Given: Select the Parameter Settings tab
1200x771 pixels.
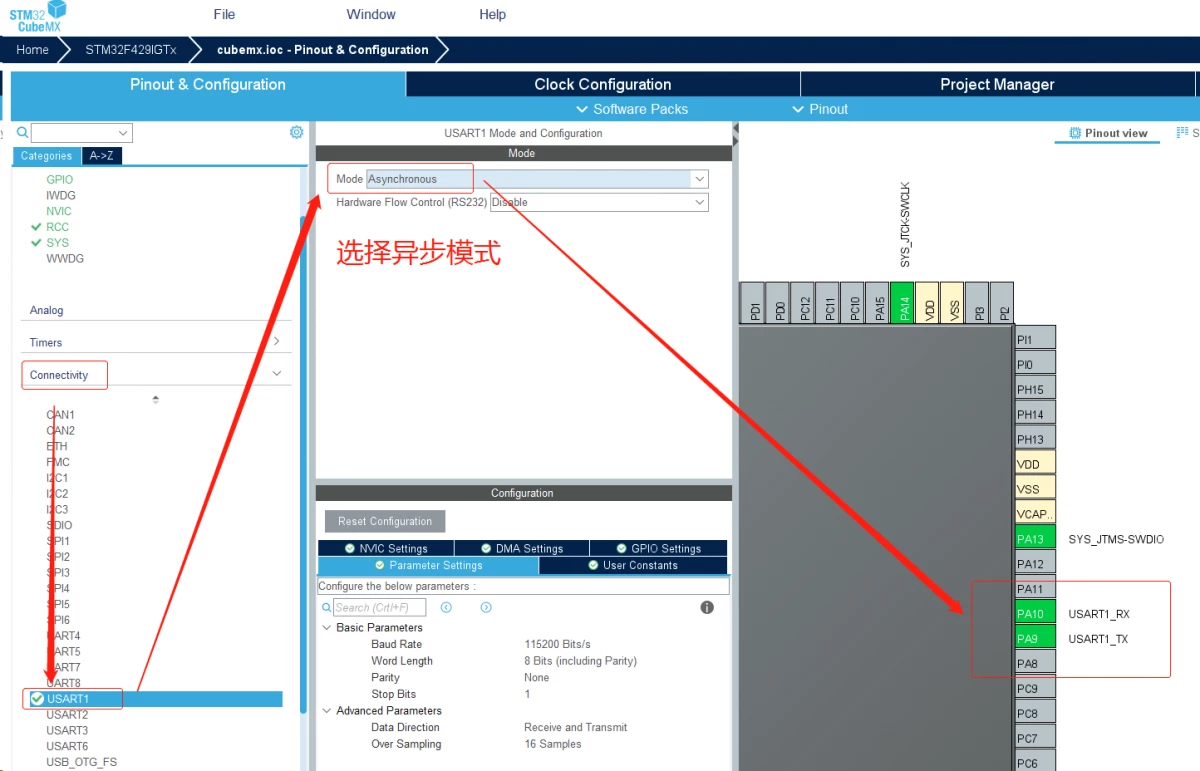Looking at the screenshot, I should coord(428,565).
